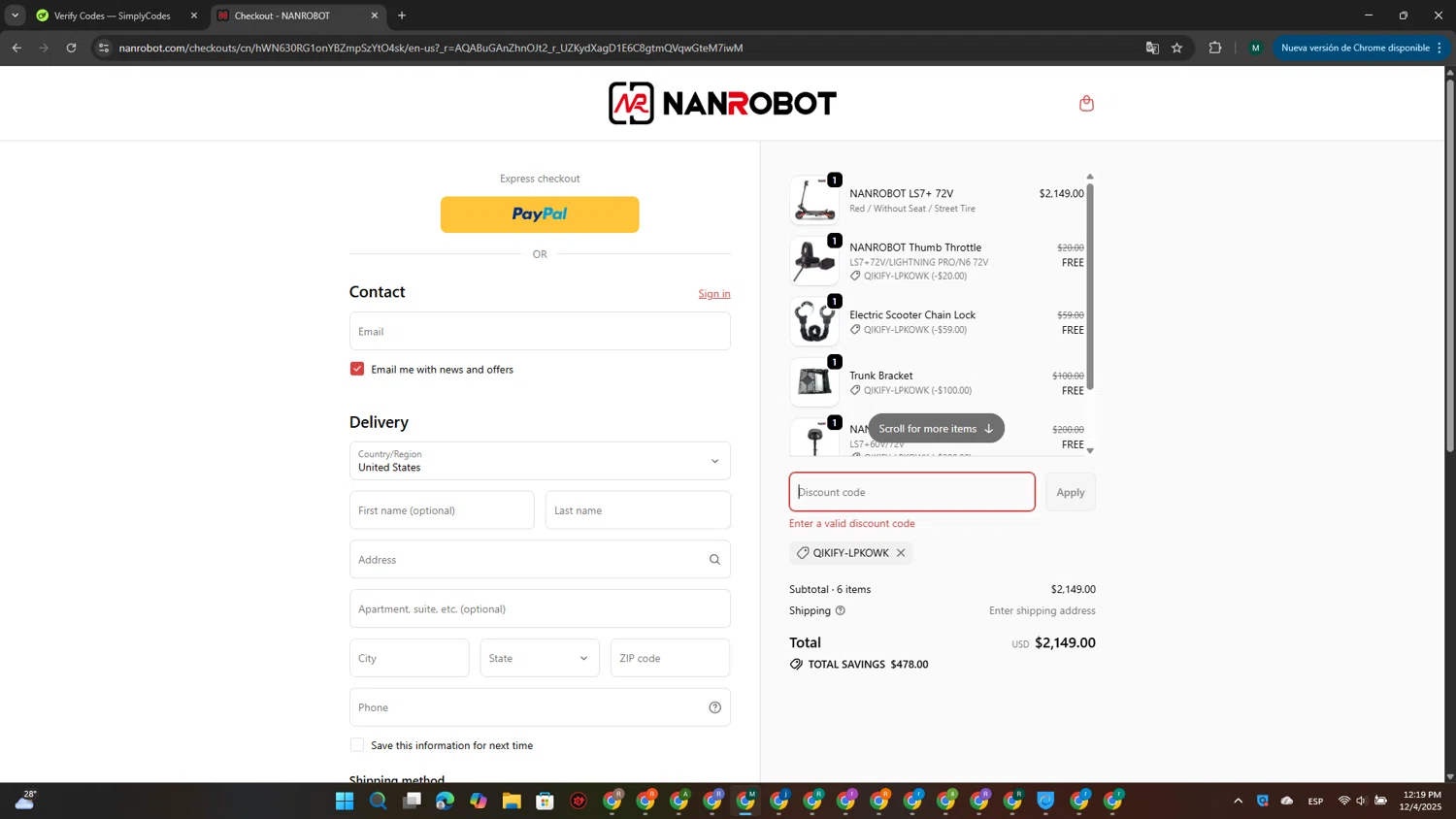Click the Apartment, suite, etc. field
1456x819 pixels.
(x=540, y=608)
